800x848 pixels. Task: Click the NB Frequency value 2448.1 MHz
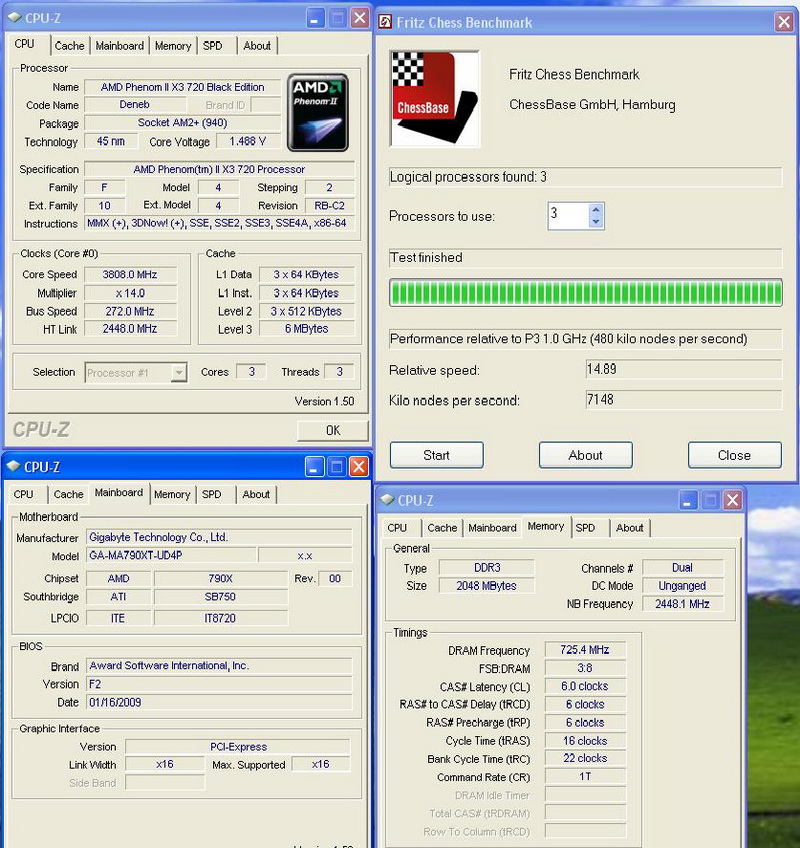(x=683, y=604)
